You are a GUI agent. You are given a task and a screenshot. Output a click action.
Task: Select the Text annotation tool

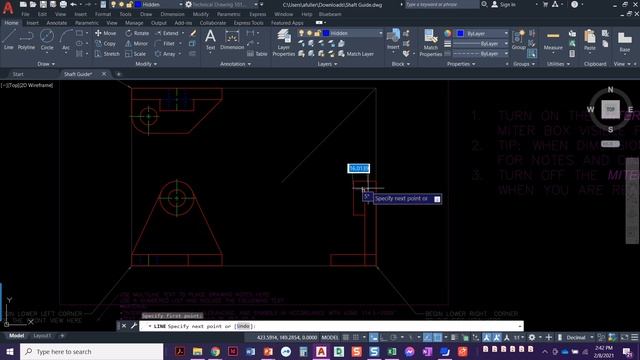click(210, 40)
